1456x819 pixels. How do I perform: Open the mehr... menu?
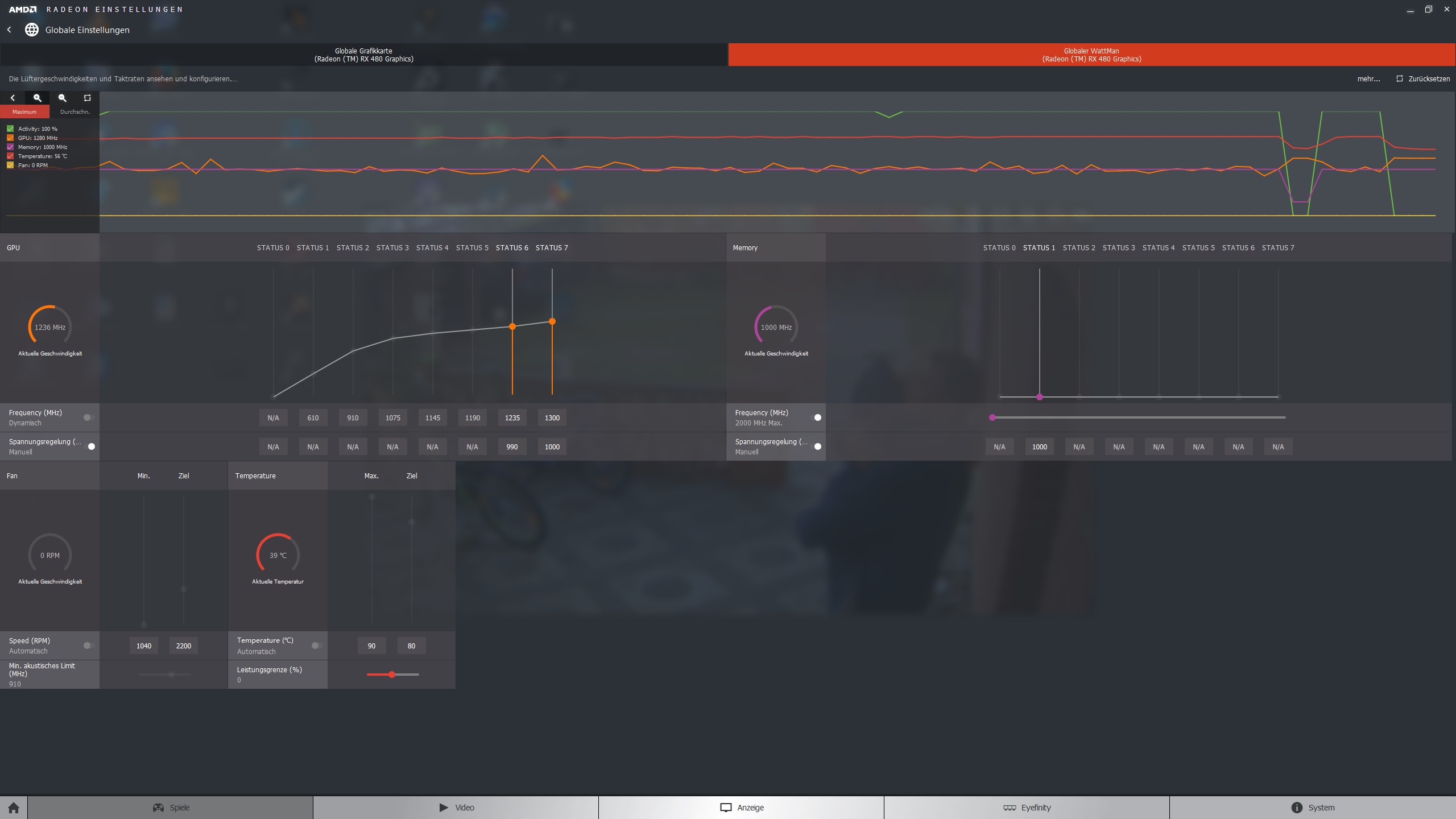click(x=1368, y=78)
